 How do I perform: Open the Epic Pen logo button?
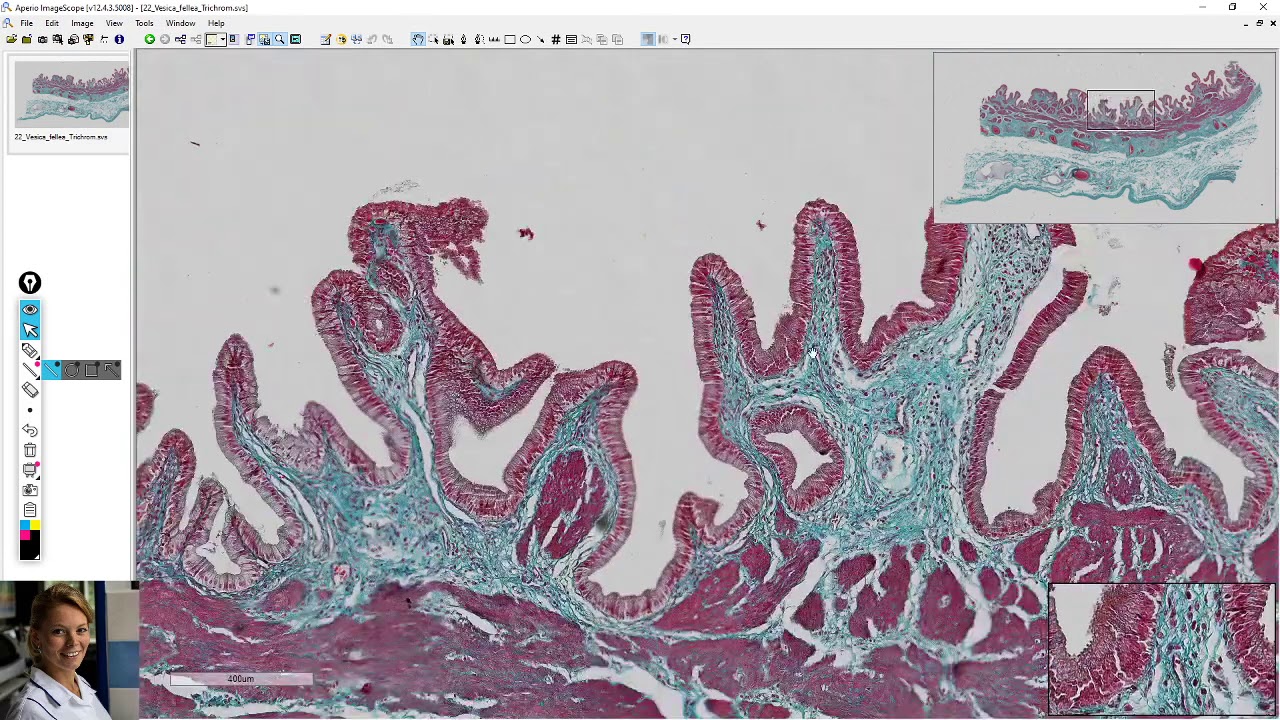tap(30, 283)
